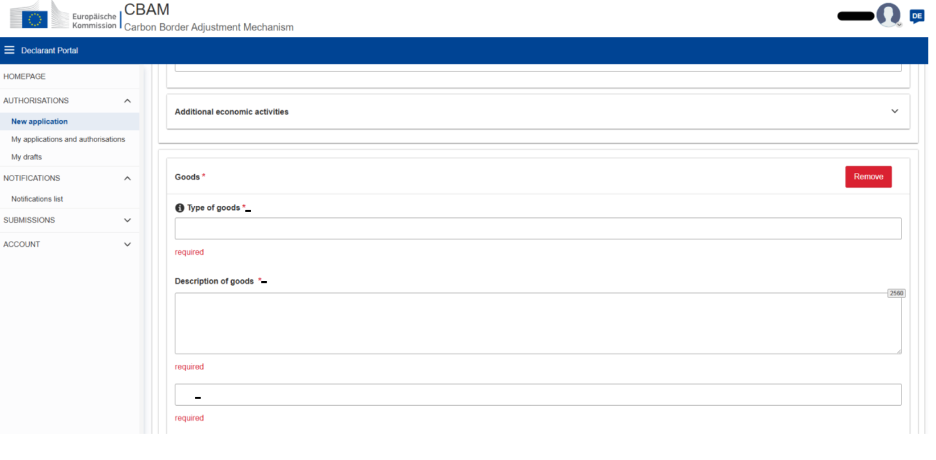936x460 pixels.
Task: Click the DE language selector badge
Action: click(x=917, y=16)
